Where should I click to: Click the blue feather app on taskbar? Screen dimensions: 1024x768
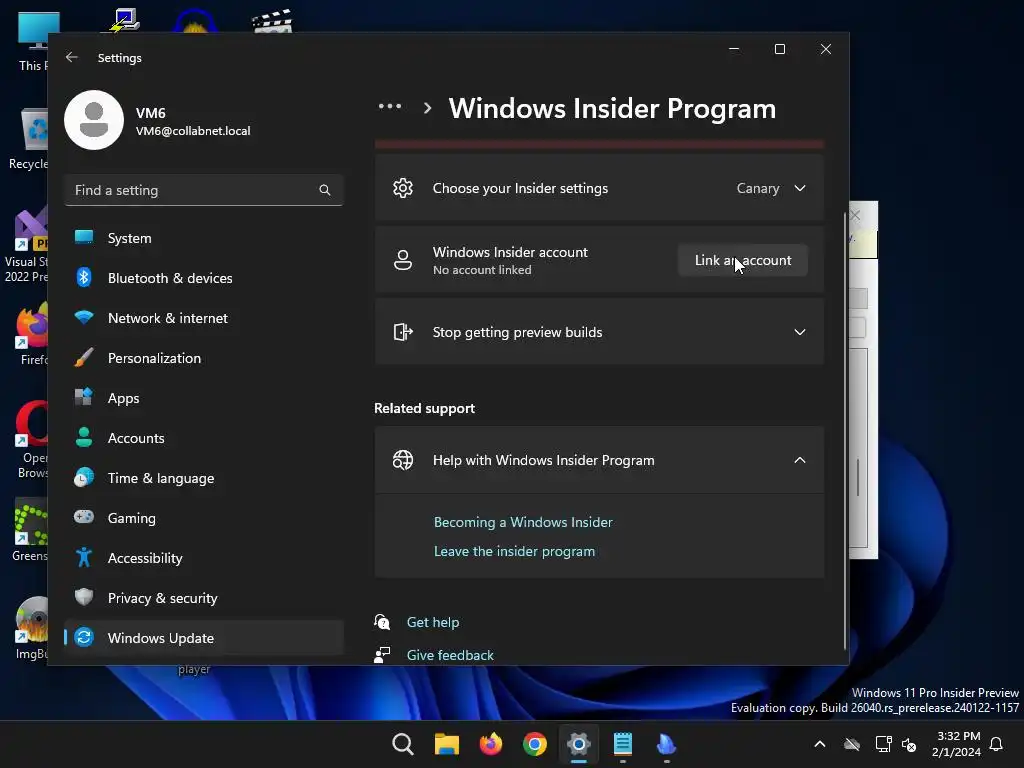pyautogui.click(x=666, y=744)
